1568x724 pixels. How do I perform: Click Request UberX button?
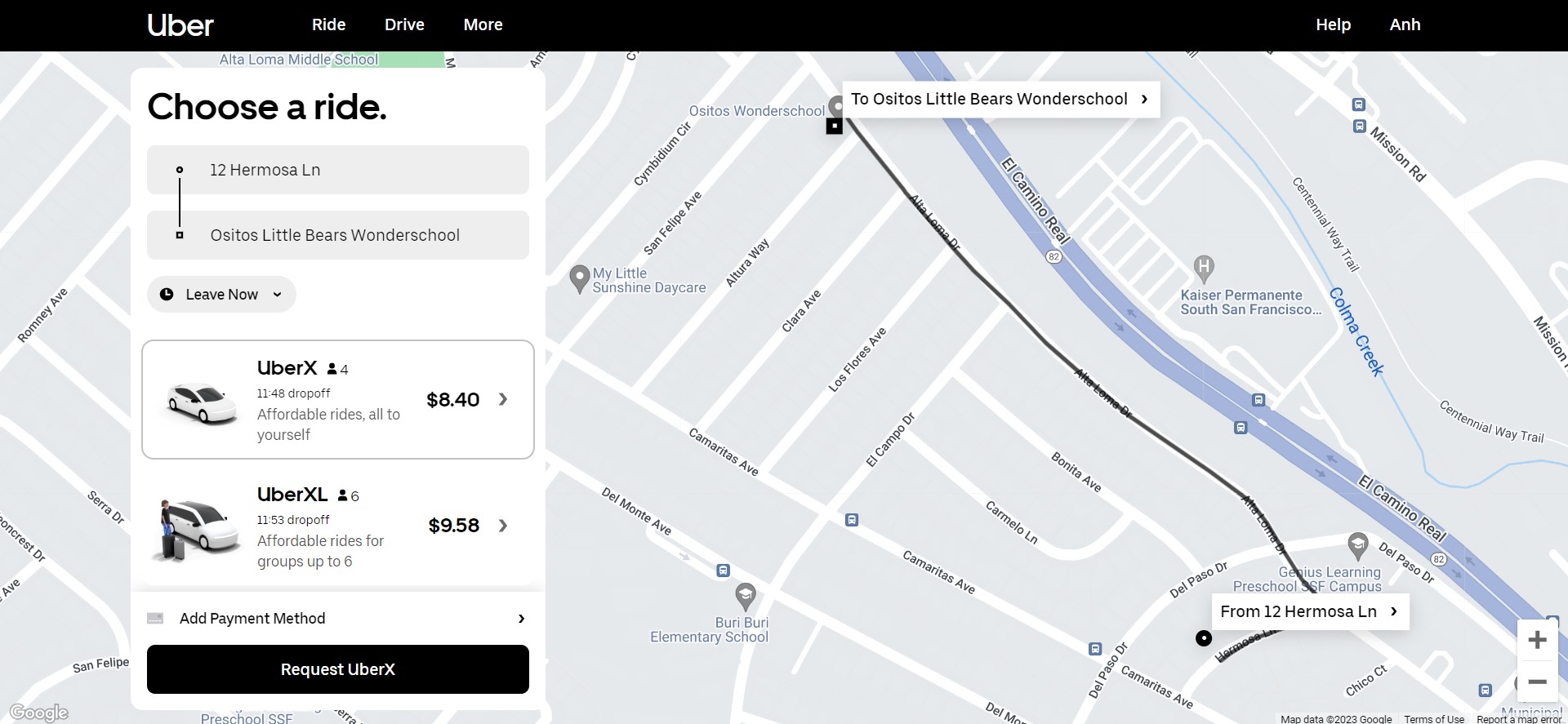(338, 669)
